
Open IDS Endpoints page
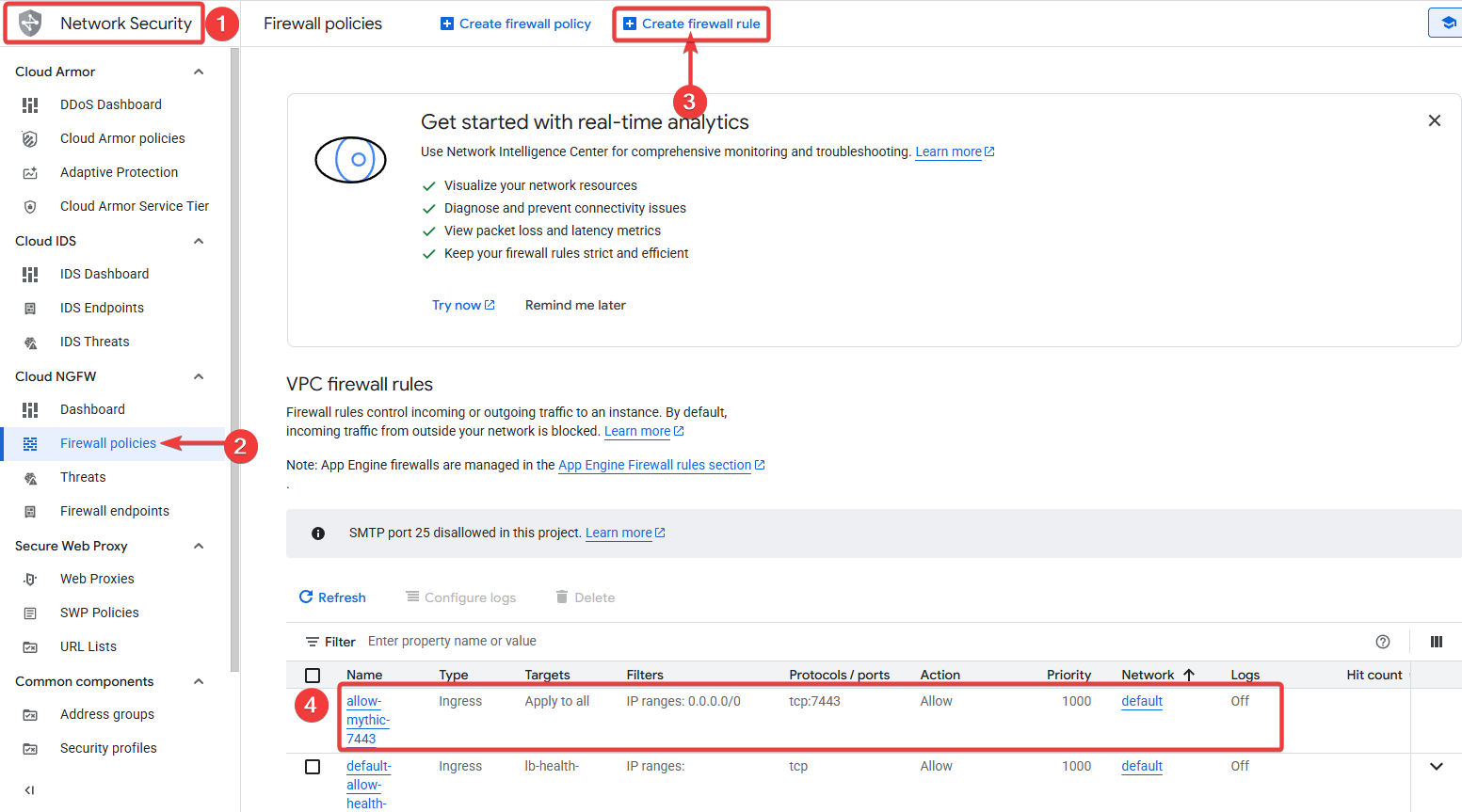click(x=102, y=308)
